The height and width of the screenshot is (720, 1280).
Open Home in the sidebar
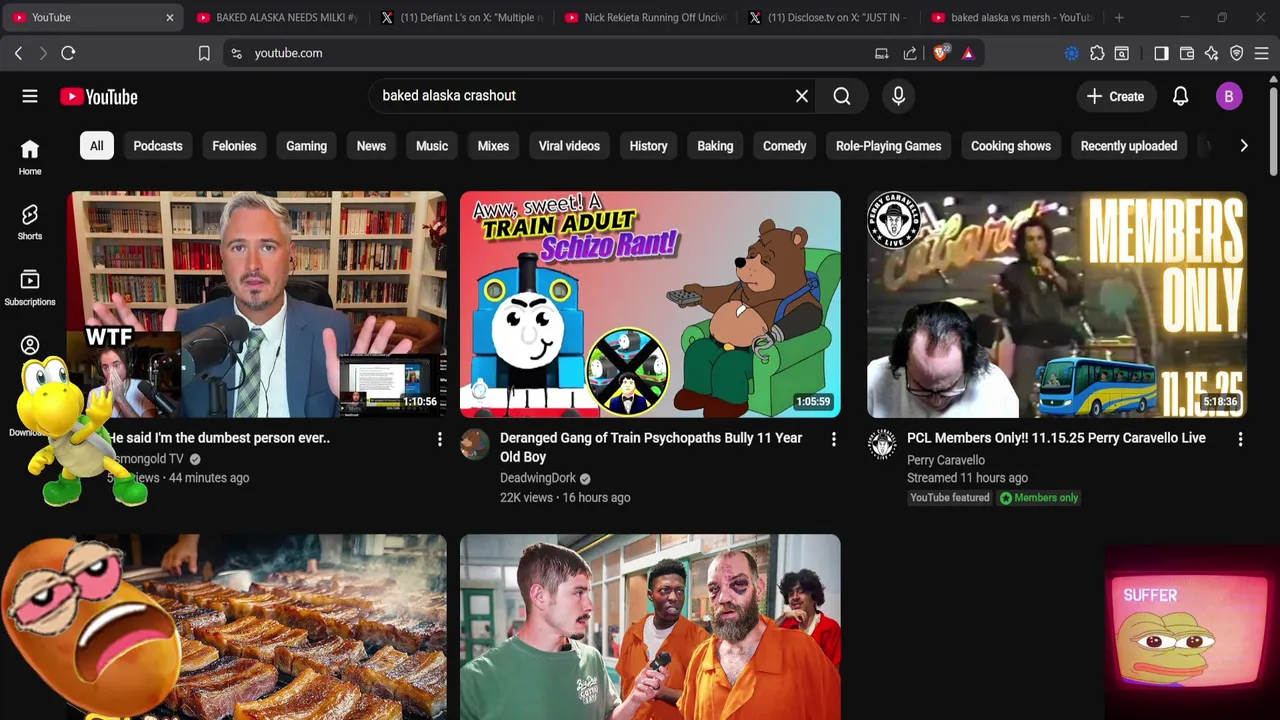pos(30,157)
